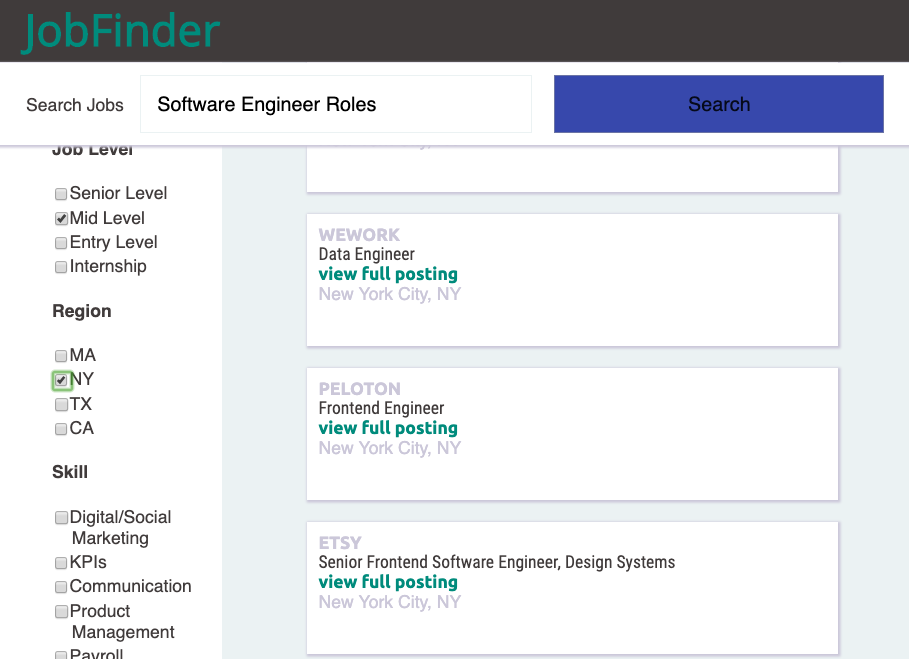Viewport: 909px width, 659px height.
Task: Open Etsy Senior Frontend Engineer full posting
Action: point(388,582)
